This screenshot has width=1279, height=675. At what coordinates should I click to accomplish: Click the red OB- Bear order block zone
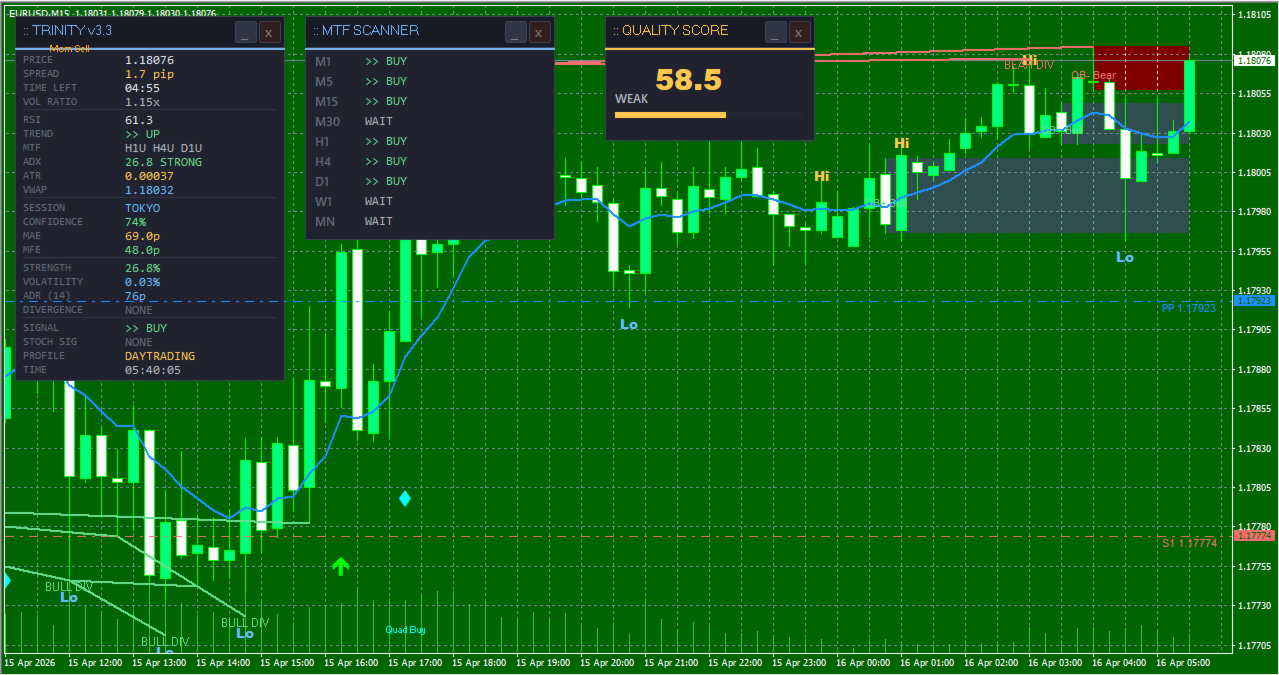pos(1141,67)
